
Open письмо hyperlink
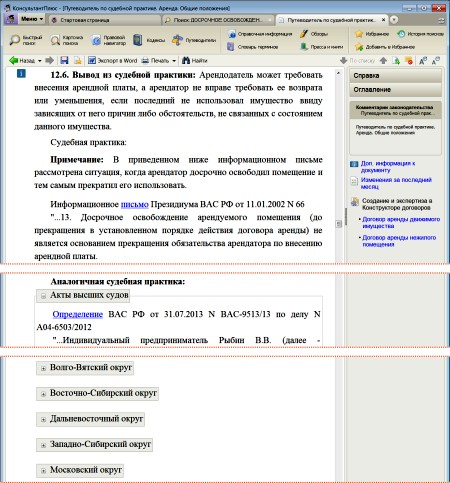(135, 204)
